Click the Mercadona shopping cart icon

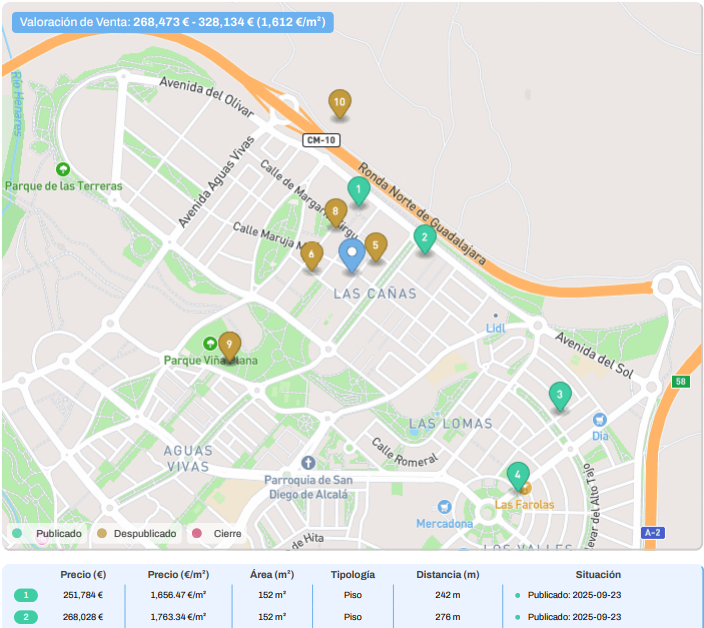(443, 507)
